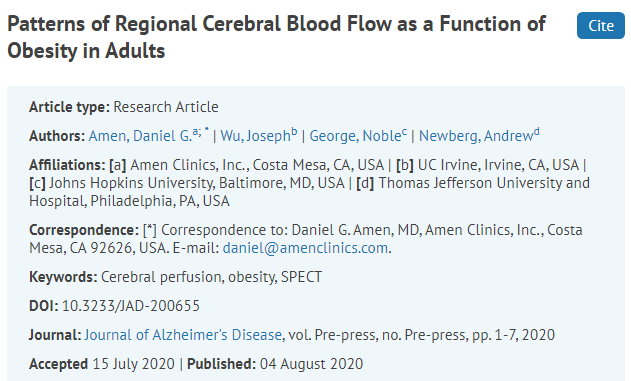Open author link George, Noble
631x381 pixels.
(355, 136)
